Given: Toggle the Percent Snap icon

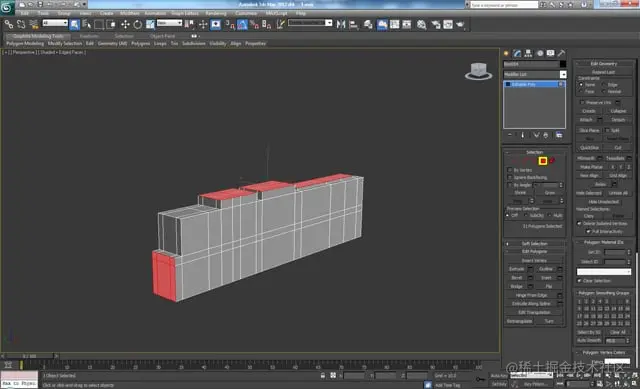Looking at the screenshot, I should pos(254,24).
